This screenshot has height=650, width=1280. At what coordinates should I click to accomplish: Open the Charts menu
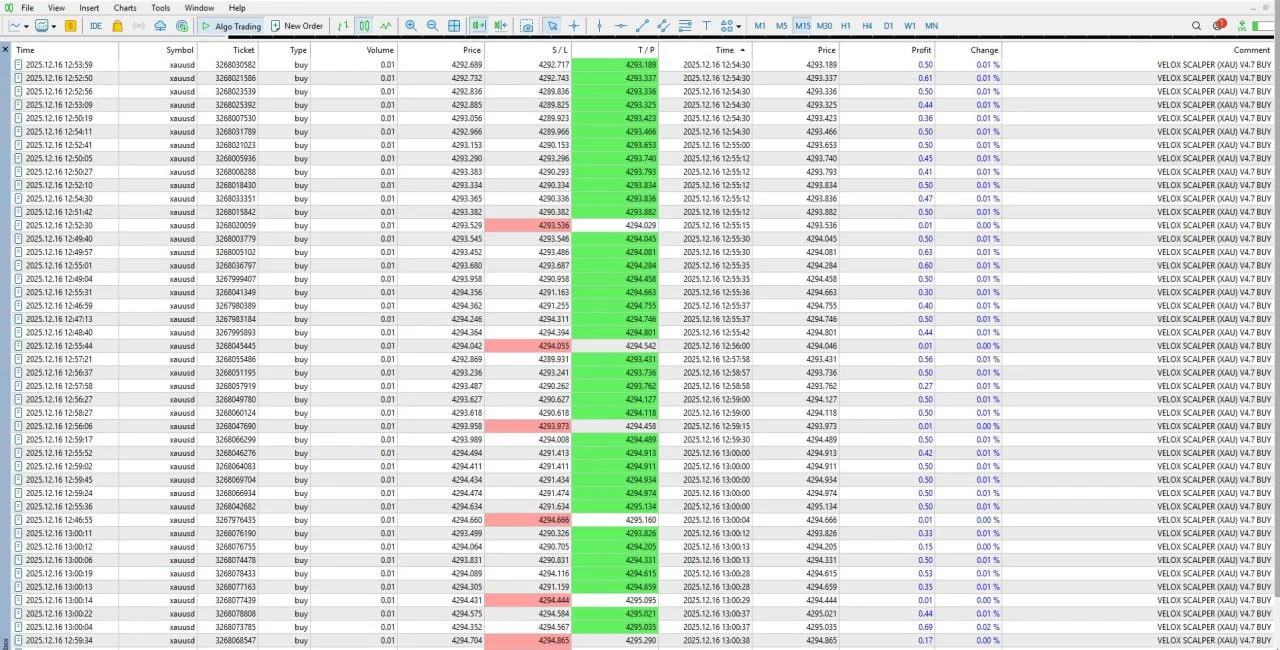click(x=124, y=7)
